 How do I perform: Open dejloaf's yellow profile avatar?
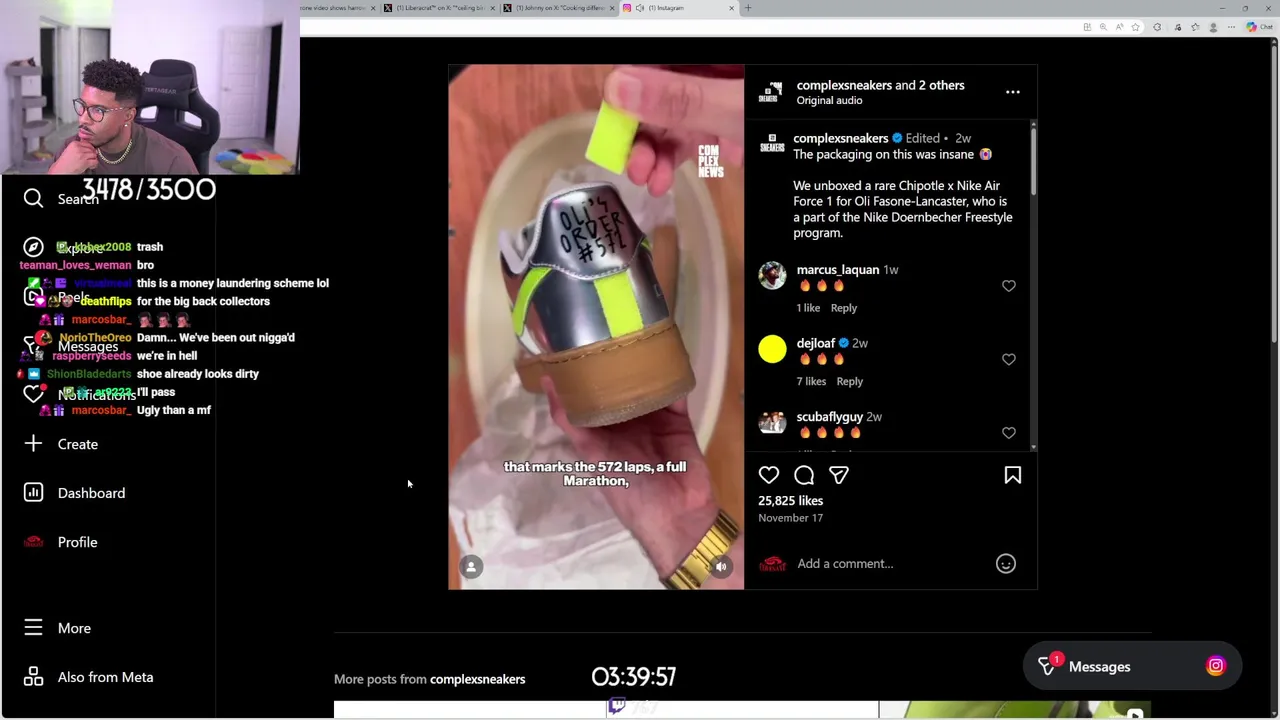(x=772, y=349)
